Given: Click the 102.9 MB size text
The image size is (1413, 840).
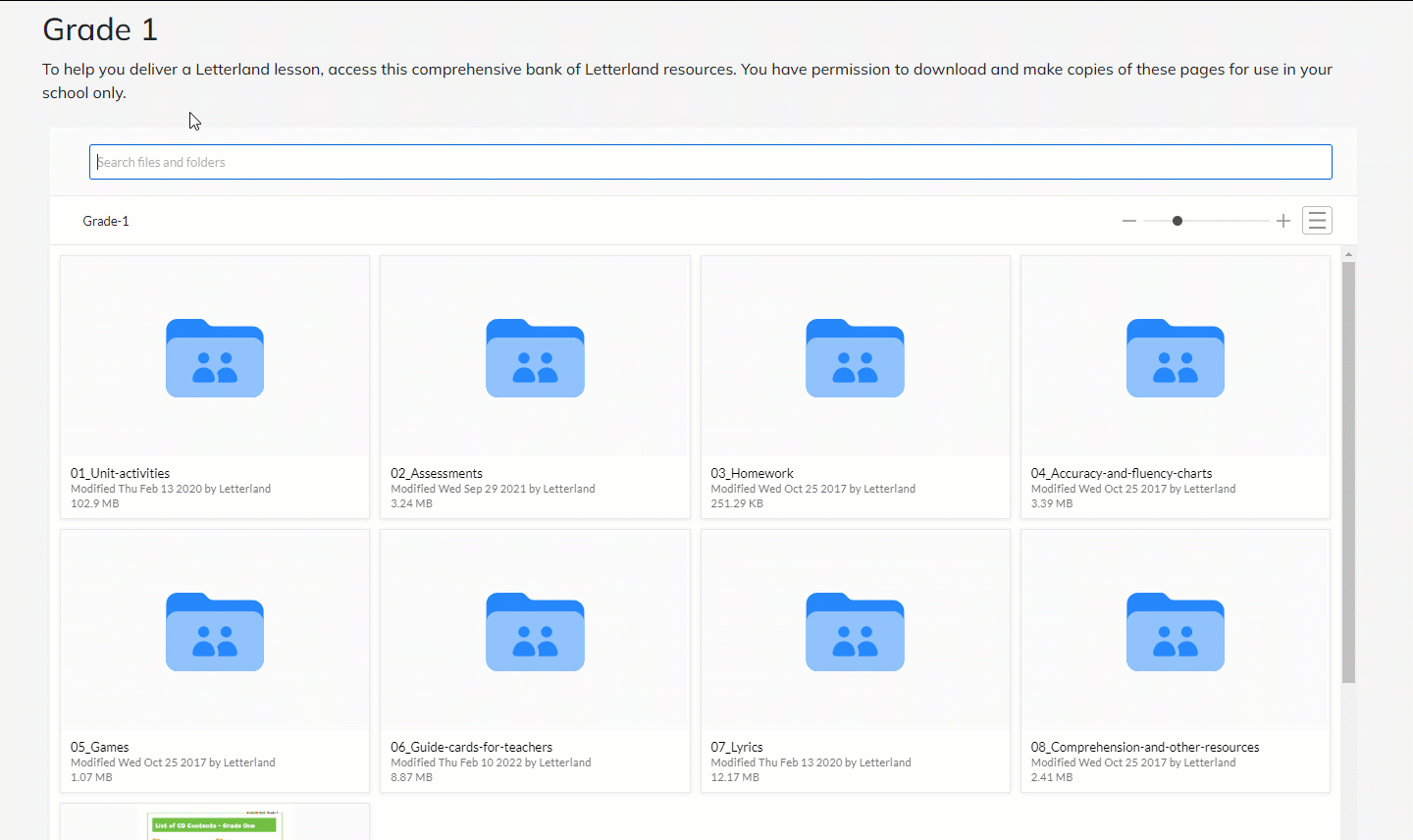Looking at the screenshot, I should pos(95,503).
